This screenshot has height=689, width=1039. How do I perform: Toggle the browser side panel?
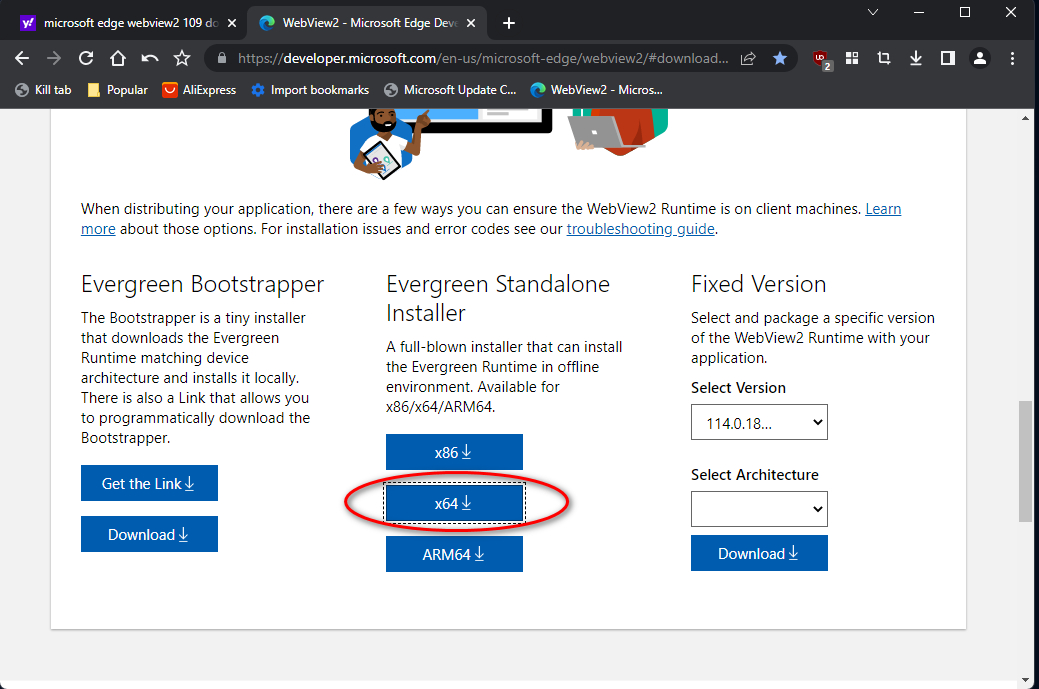pyautogui.click(x=948, y=58)
